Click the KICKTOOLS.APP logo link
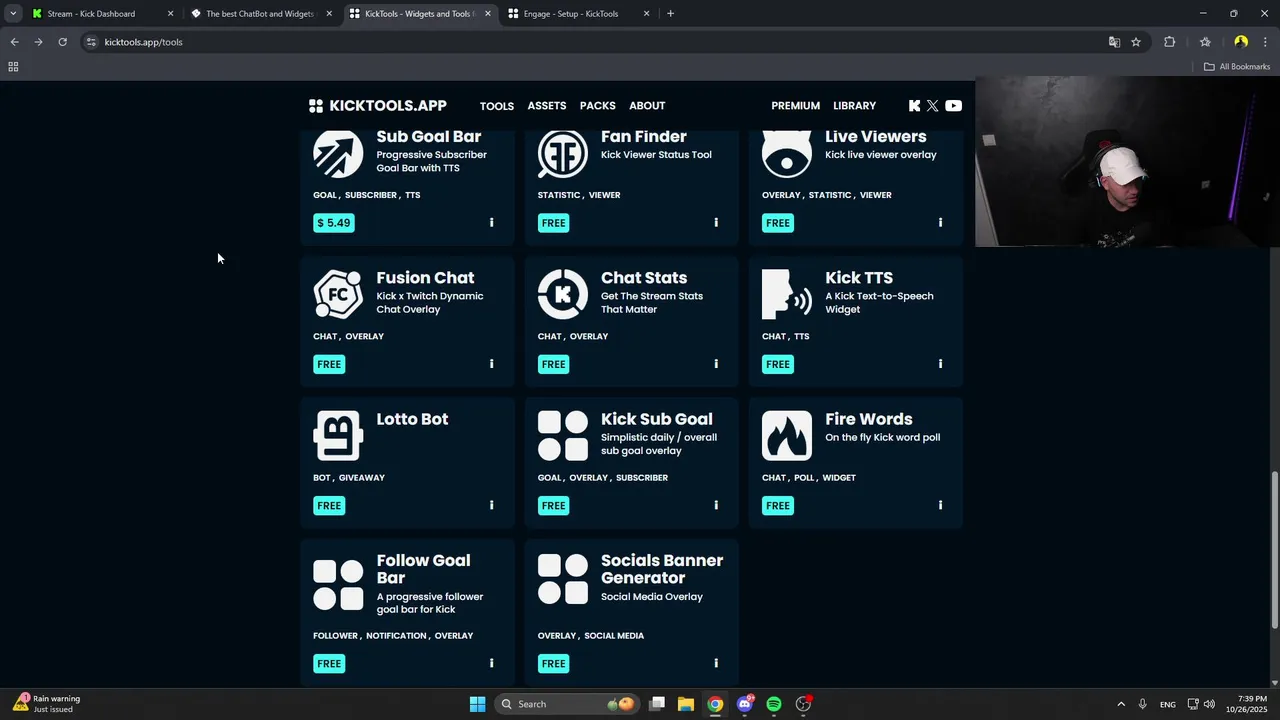Screen dimensions: 1280x720 tap(378, 106)
